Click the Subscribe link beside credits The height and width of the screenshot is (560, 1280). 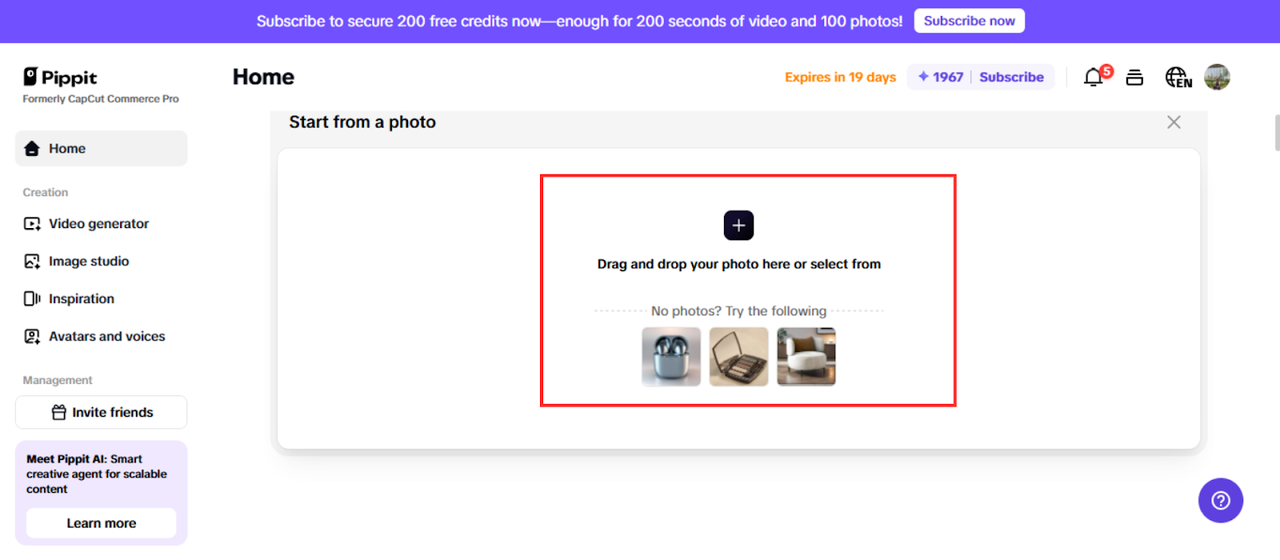pos(1011,77)
